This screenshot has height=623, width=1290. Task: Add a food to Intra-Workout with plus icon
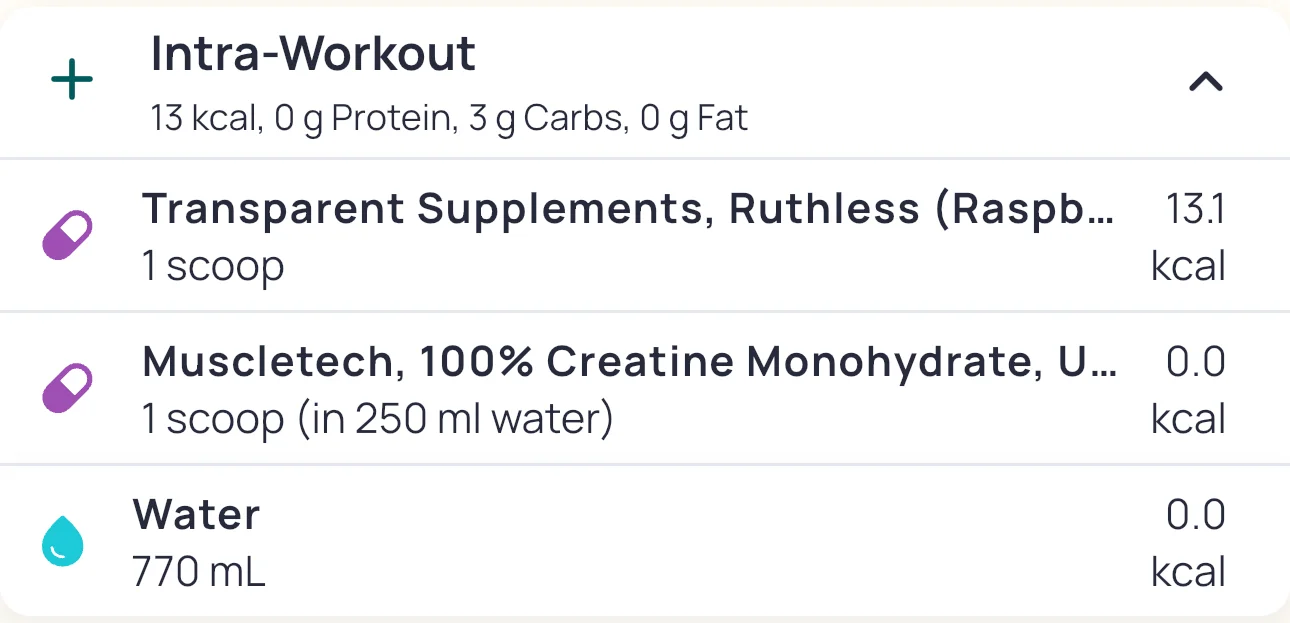(x=72, y=81)
